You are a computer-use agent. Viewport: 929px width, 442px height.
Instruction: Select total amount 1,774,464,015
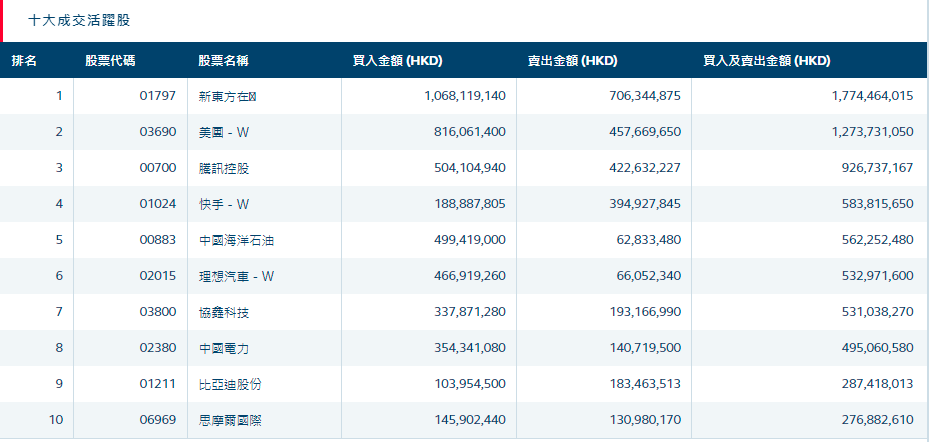point(873,96)
